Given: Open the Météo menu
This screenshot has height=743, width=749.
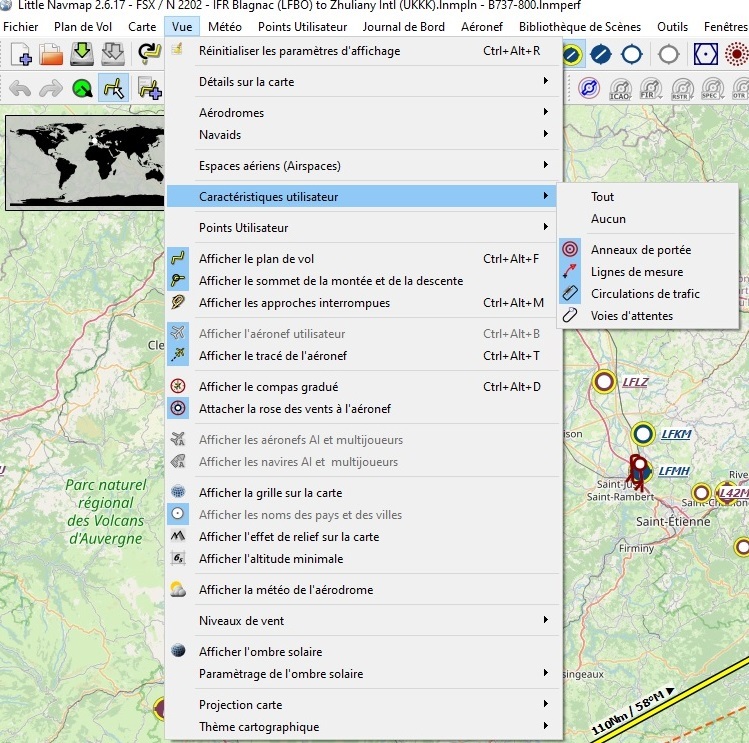Looking at the screenshot, I should [223, 27].
